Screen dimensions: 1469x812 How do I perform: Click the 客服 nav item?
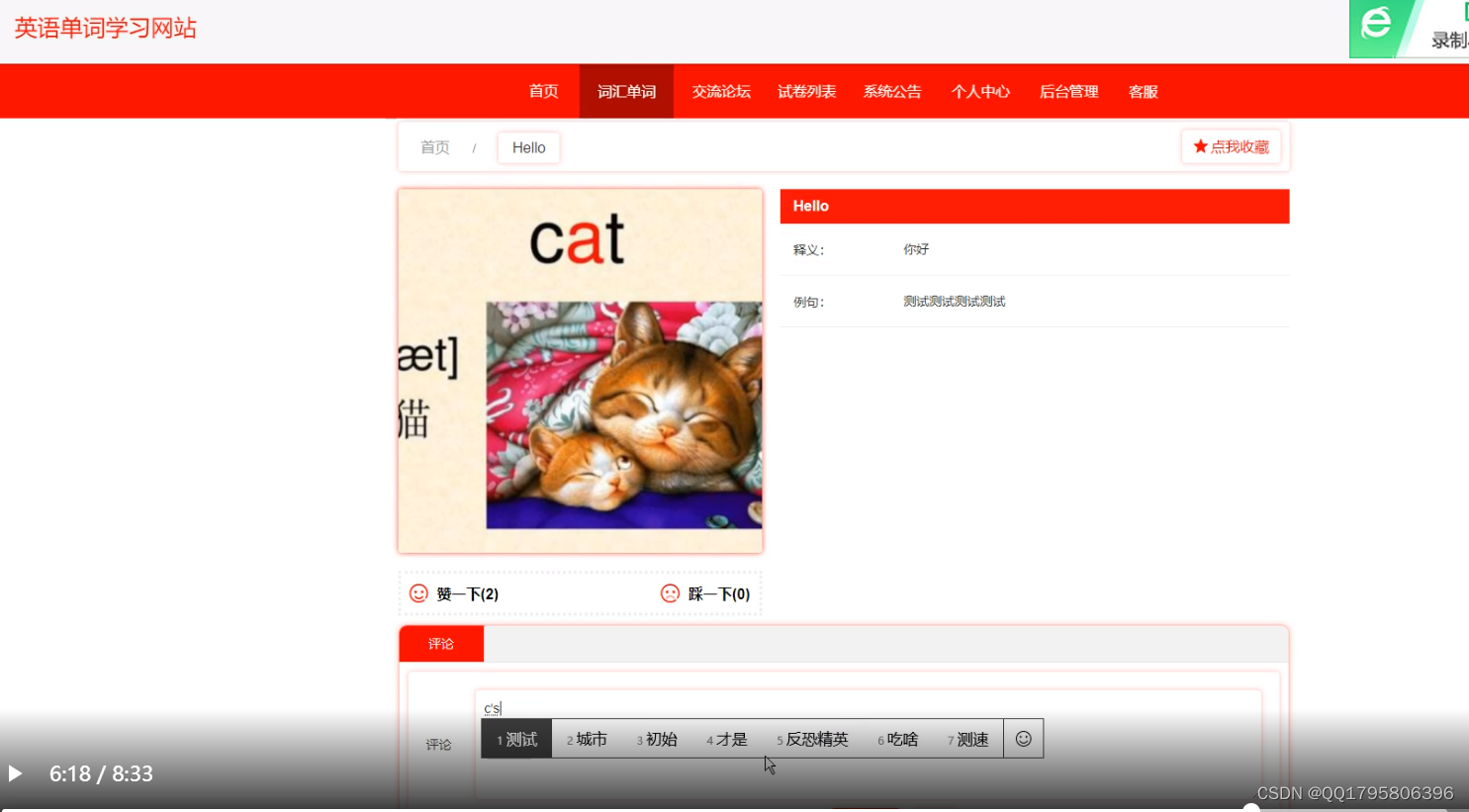1143,91
